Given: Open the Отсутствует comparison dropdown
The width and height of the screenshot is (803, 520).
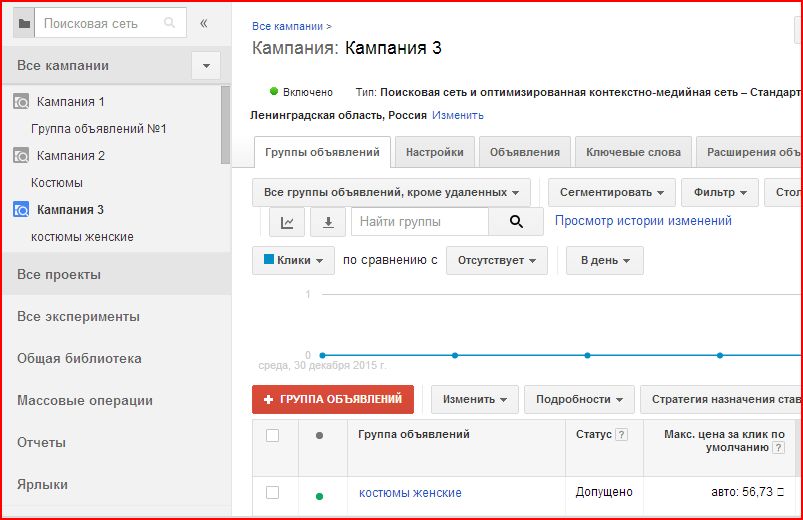Looking at the screenshot, I should pos(497,260).
